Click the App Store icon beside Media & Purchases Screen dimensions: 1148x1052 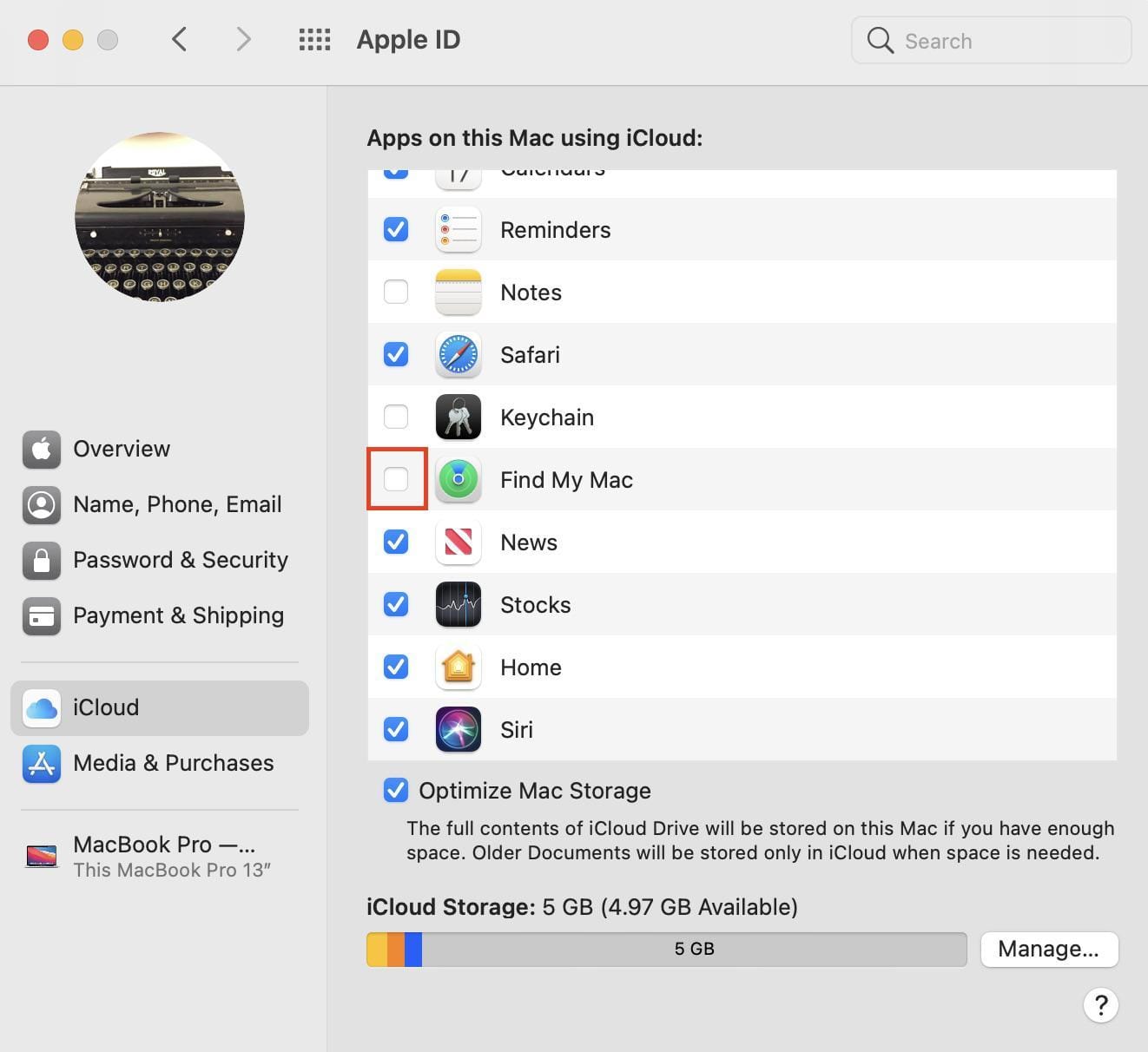tap(42, 764)
